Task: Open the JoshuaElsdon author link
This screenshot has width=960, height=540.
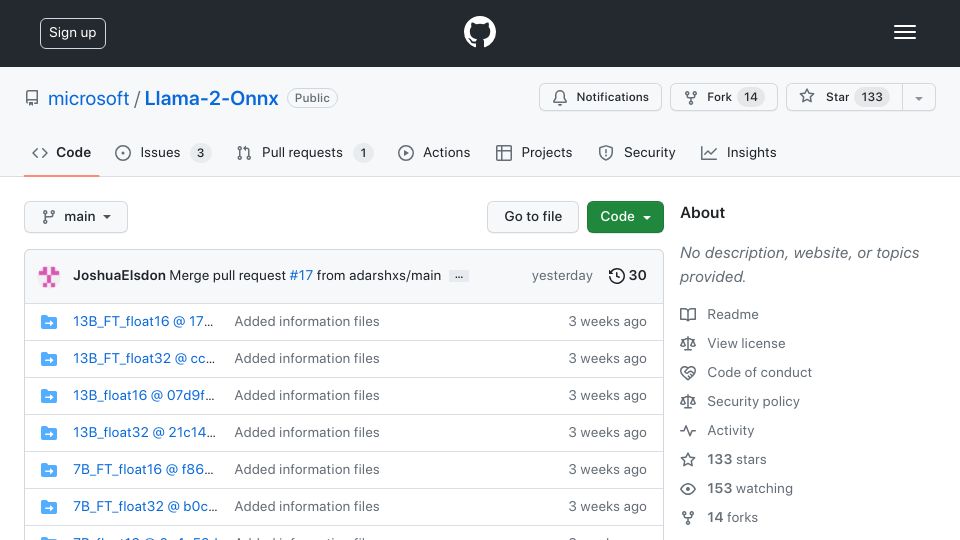Action: pos(119,276)
